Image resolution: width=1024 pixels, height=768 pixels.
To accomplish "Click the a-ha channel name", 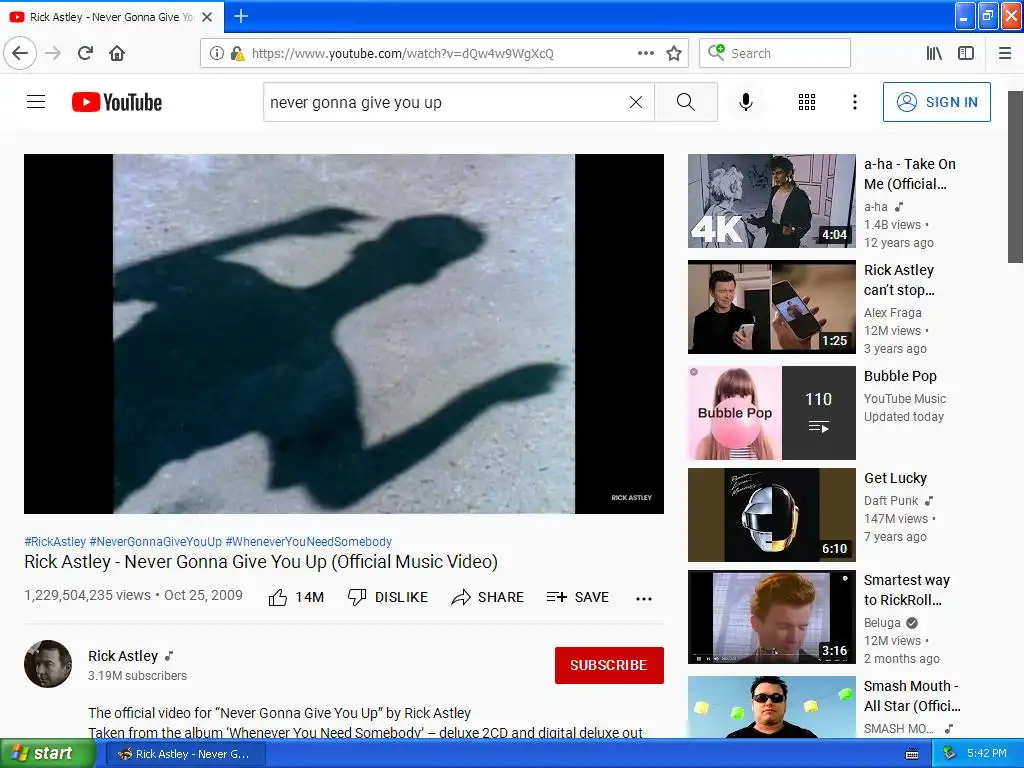I will (876, 207).
